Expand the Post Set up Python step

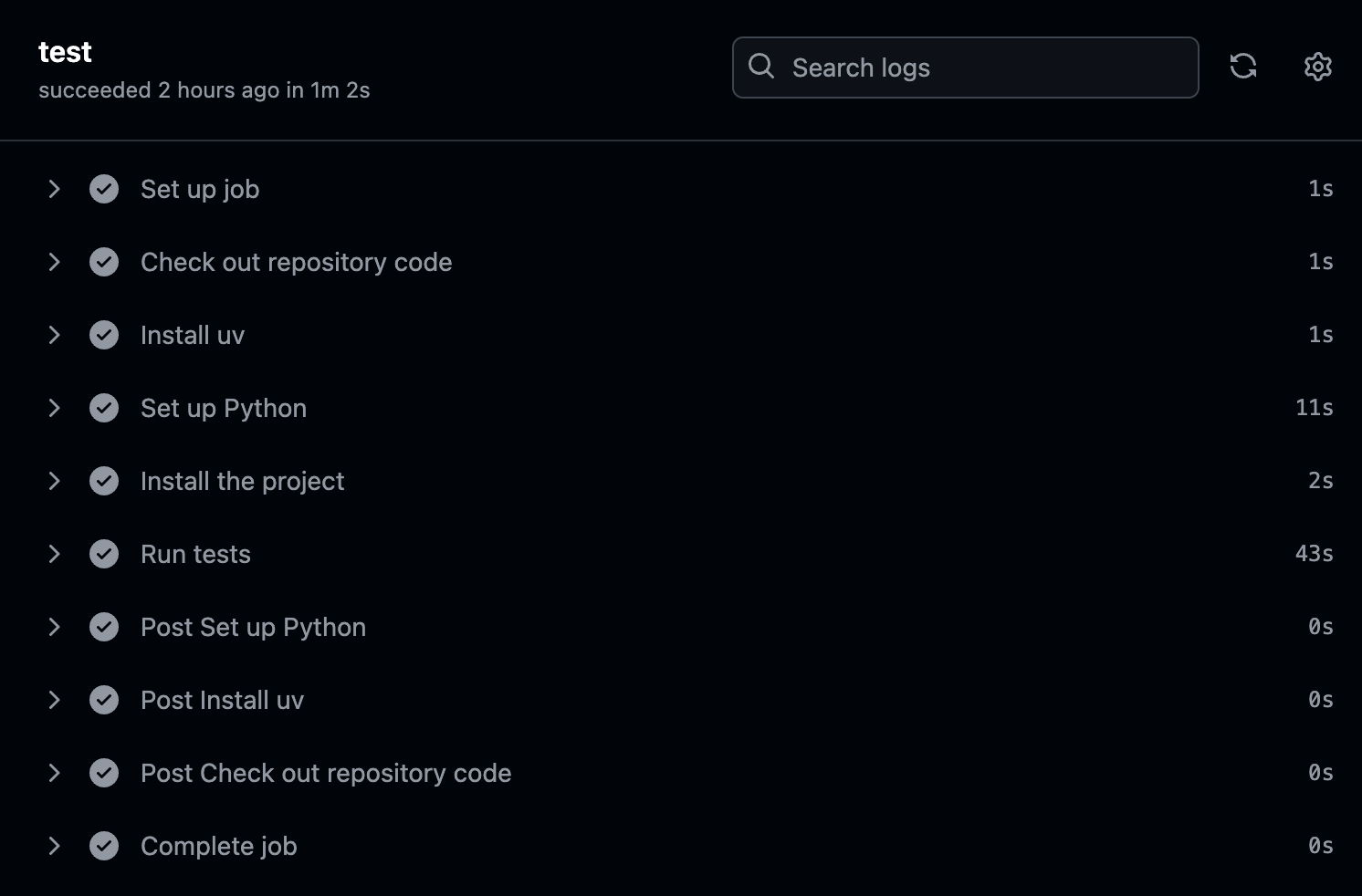(x=54, y=627)
